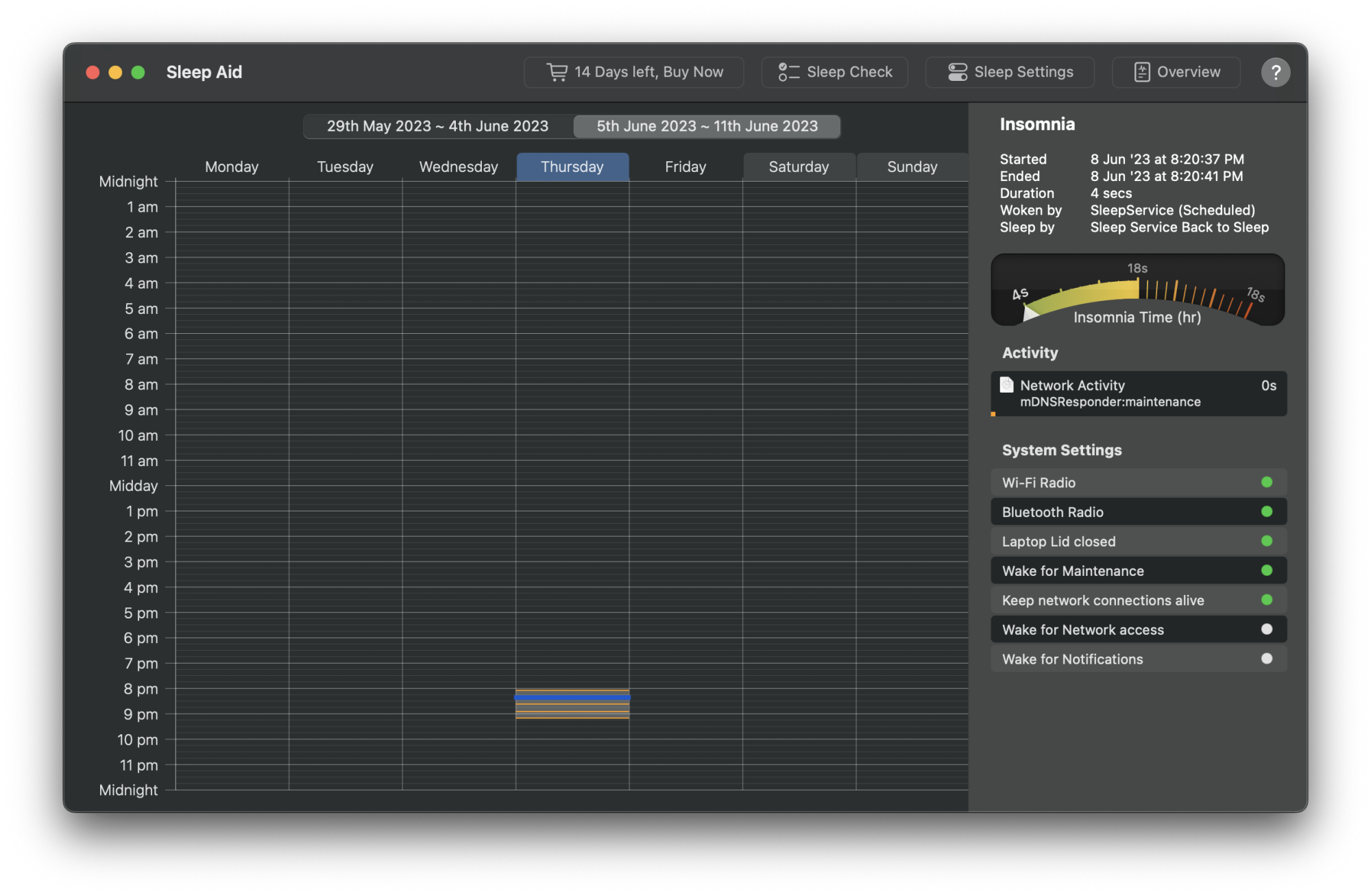Toggle the Bluetooth Radio status dot
Screen dimensions: 1371x896
click(x=1266, y=512)
